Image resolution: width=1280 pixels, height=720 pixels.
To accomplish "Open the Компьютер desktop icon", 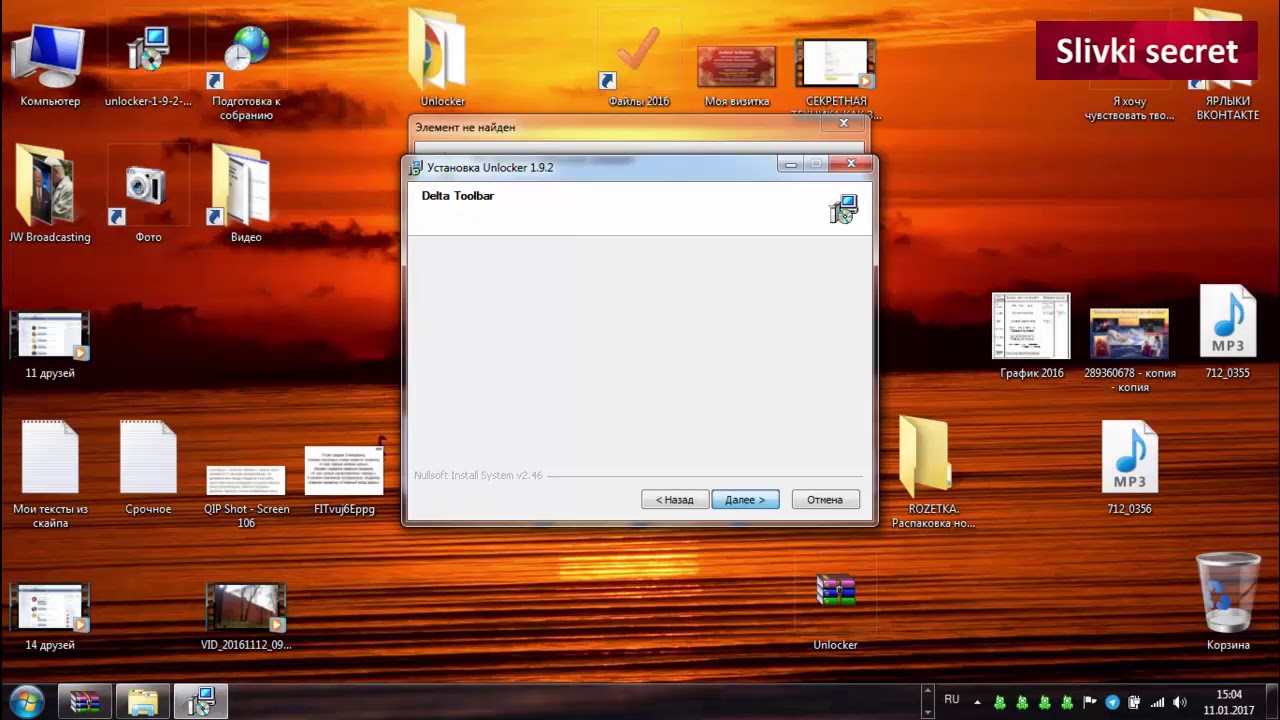I will (x=49, y=64).
